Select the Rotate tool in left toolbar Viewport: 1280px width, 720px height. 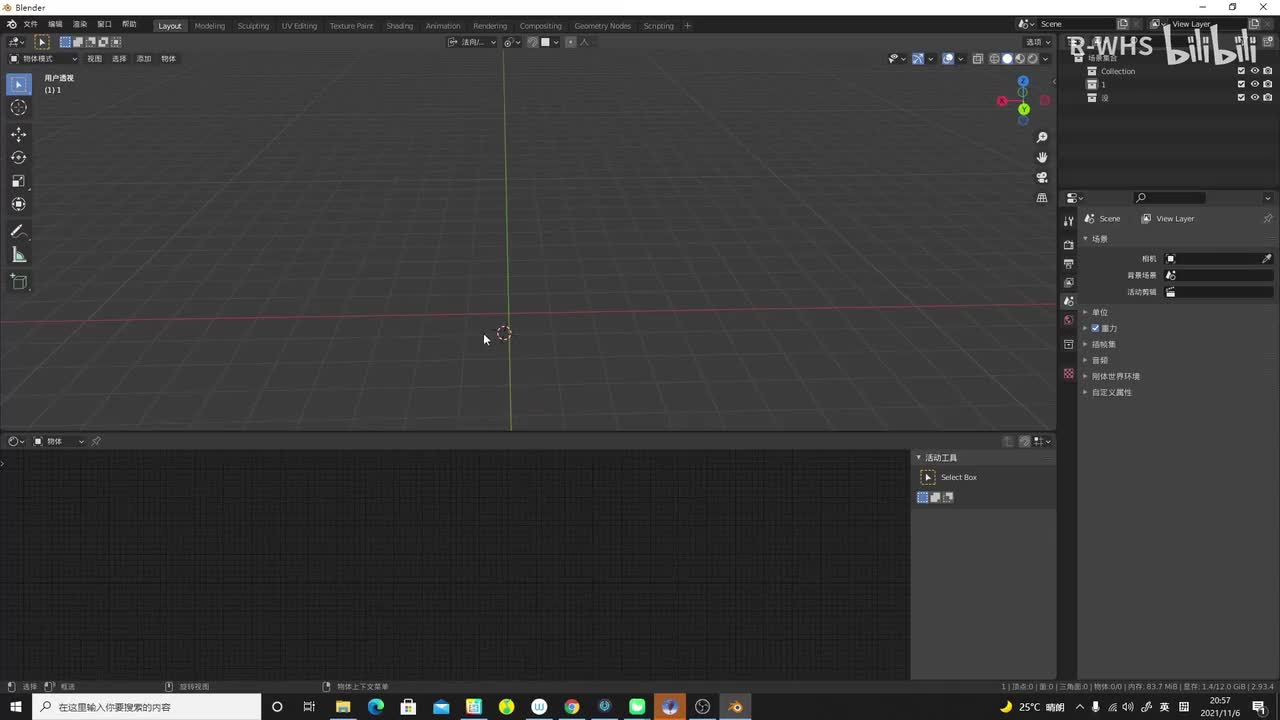coord(18,157)
